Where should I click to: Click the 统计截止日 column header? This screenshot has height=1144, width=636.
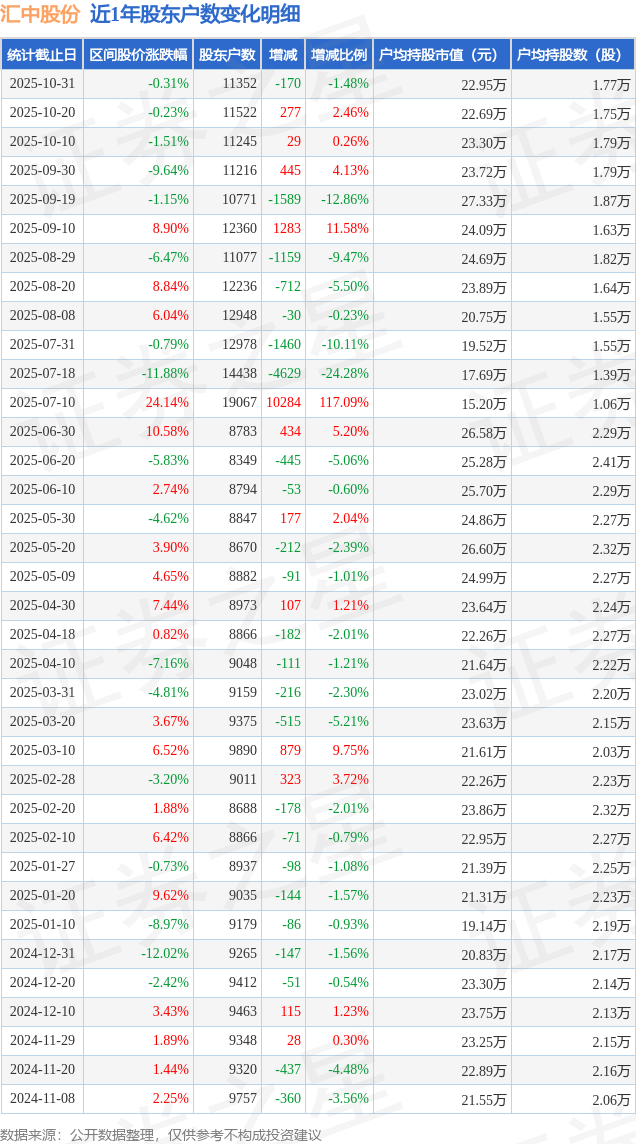42,55
